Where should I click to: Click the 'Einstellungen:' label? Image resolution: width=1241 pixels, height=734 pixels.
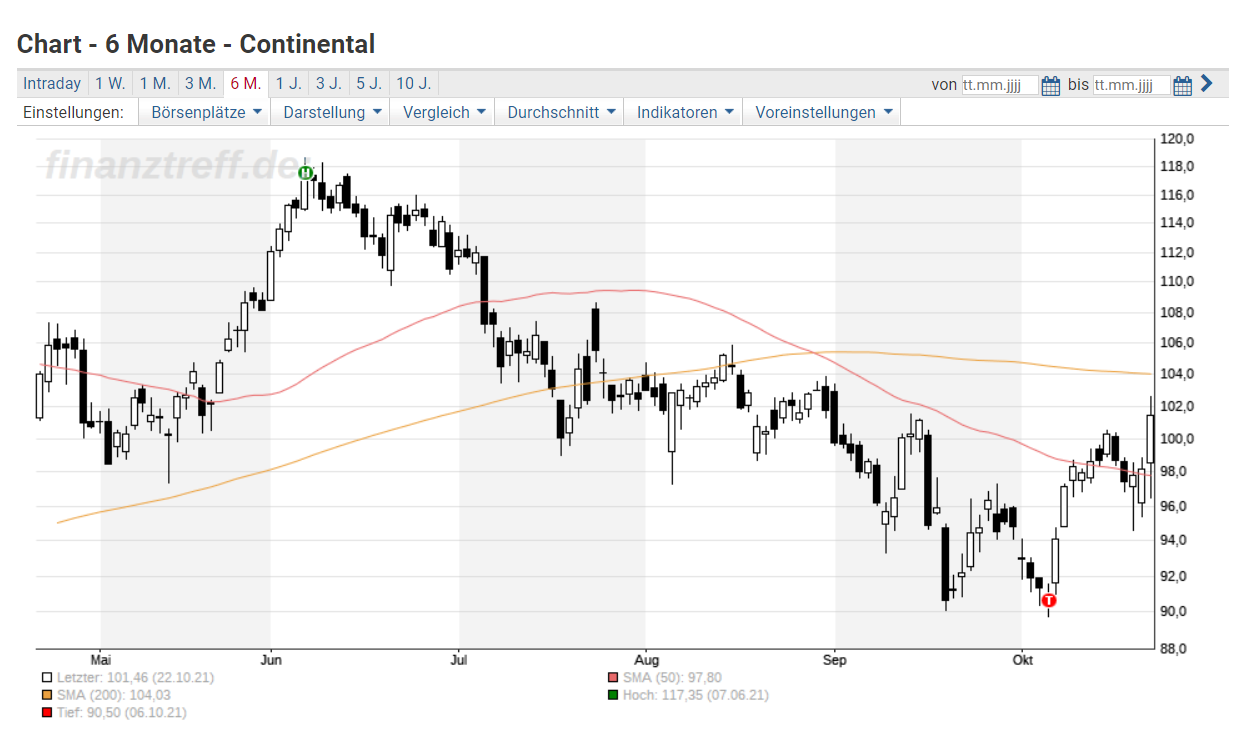click(x=73, y=112)
